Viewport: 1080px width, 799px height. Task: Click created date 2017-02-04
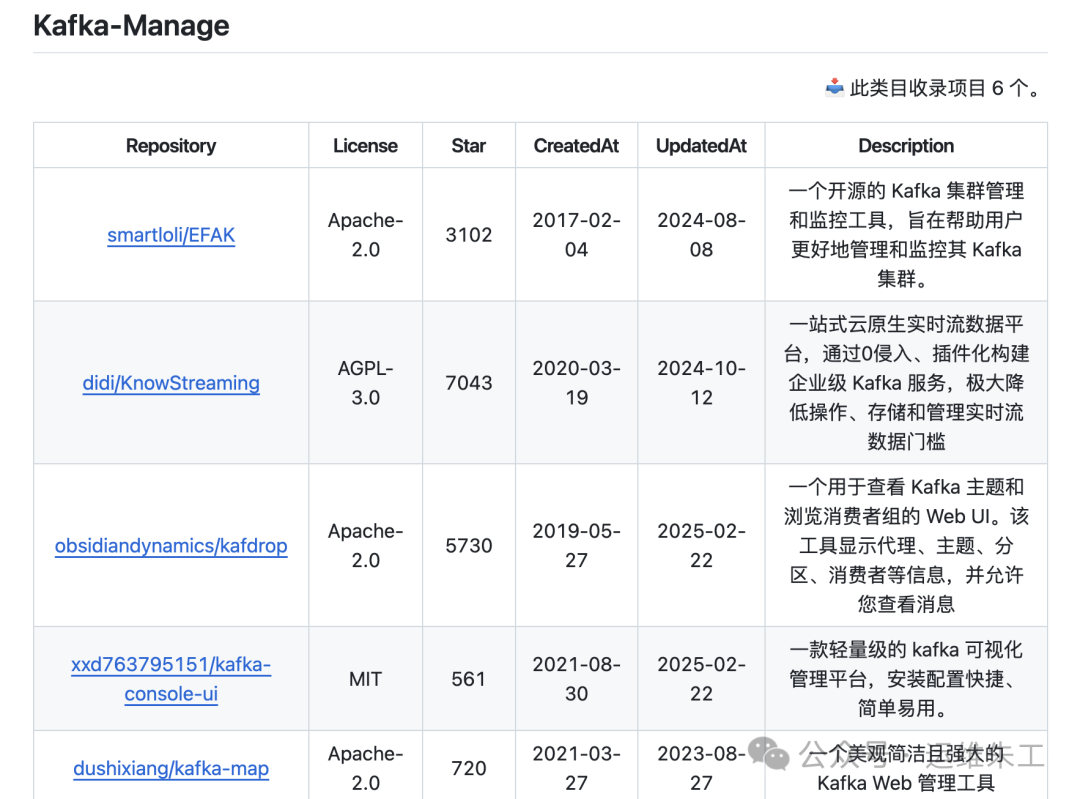577,235
